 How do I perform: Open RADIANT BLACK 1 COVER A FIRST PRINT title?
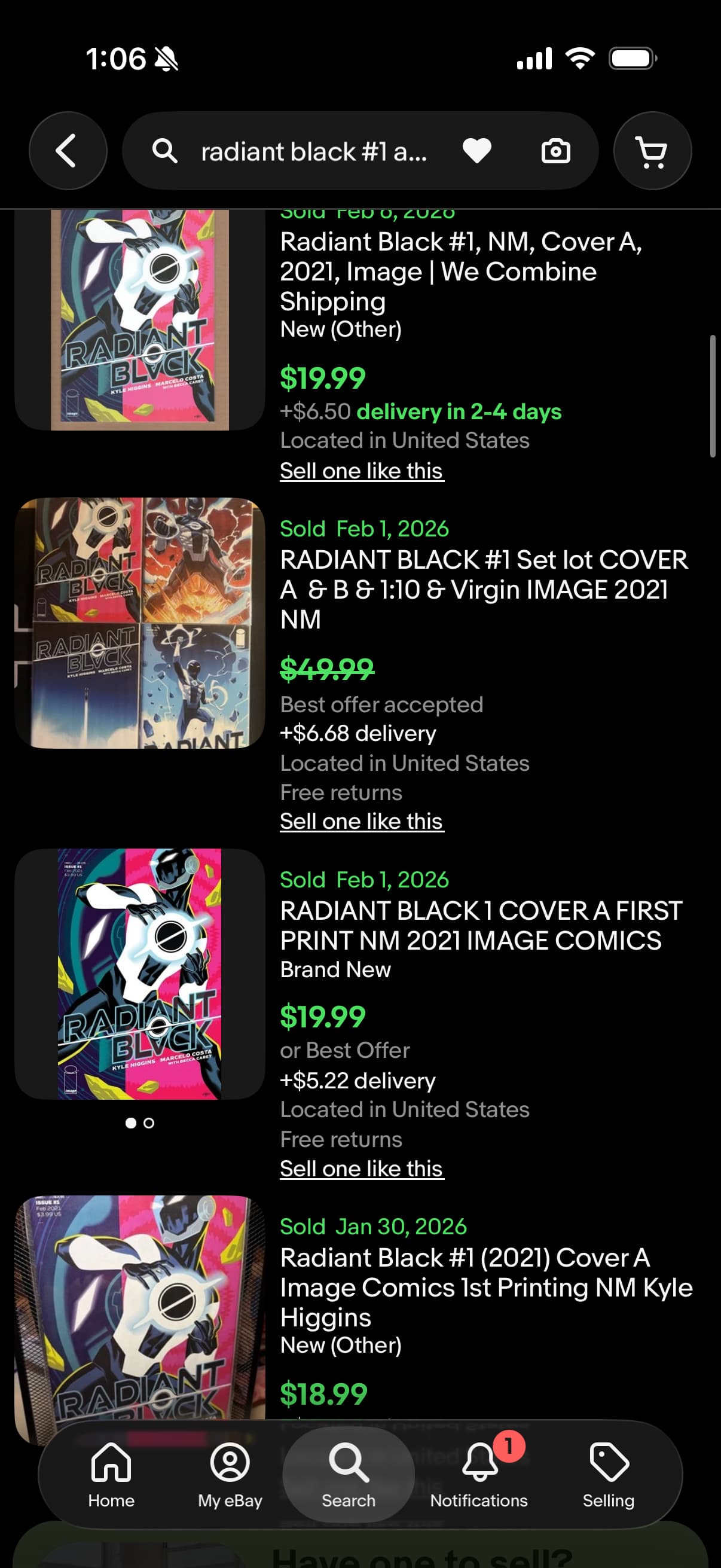(481, 925)
